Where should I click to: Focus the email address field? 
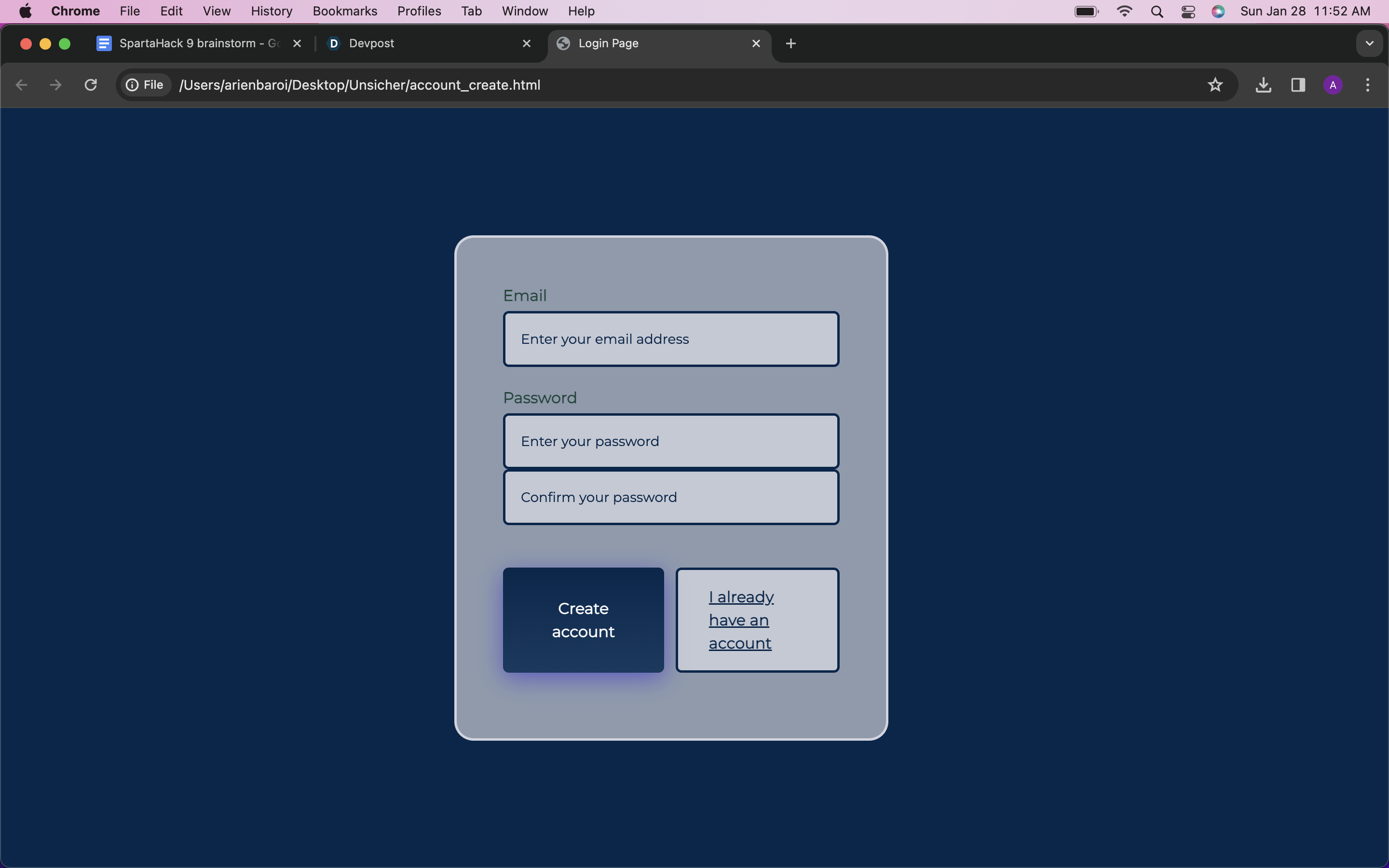(670, 339)
